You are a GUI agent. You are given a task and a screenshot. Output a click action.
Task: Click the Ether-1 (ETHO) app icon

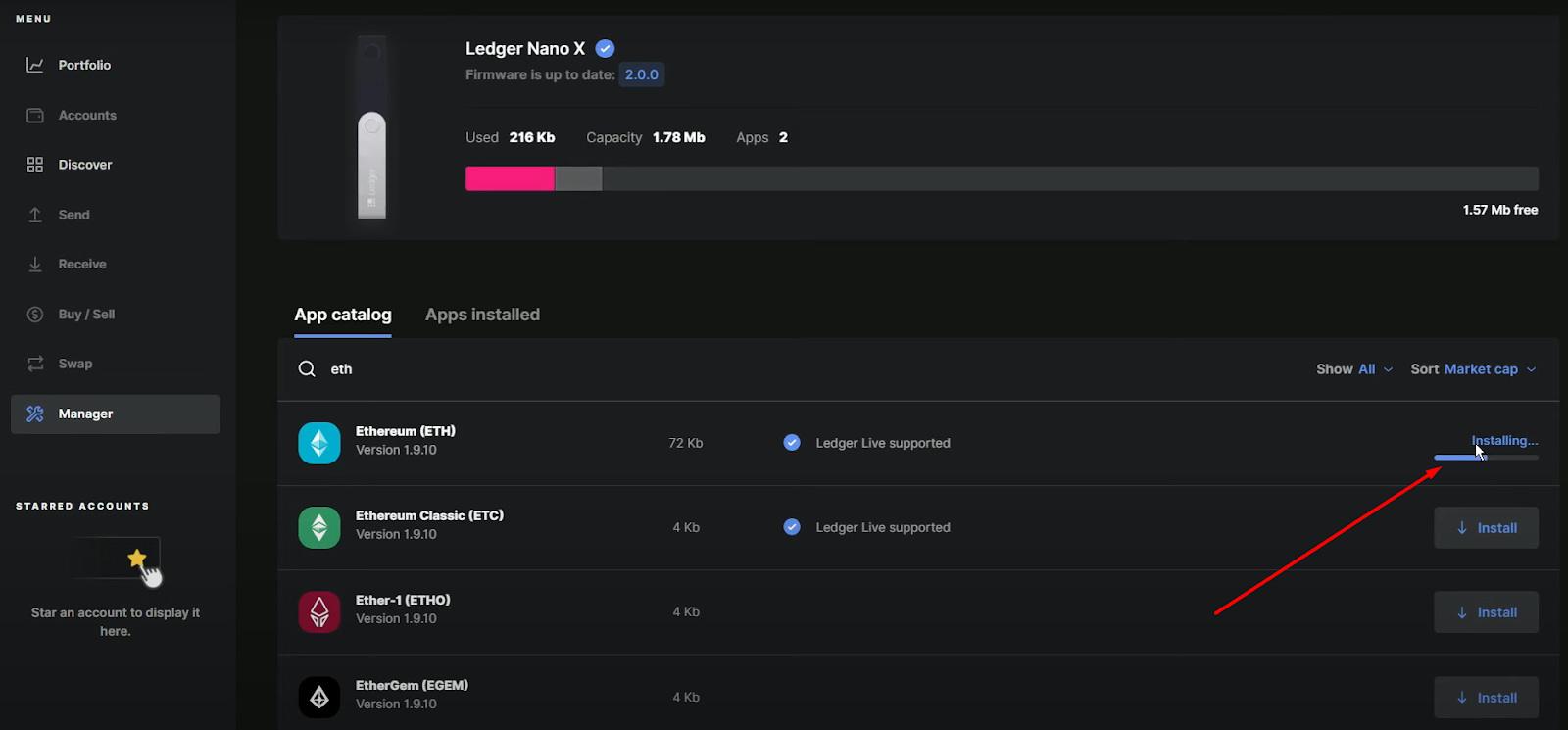(x=319, y=612)
